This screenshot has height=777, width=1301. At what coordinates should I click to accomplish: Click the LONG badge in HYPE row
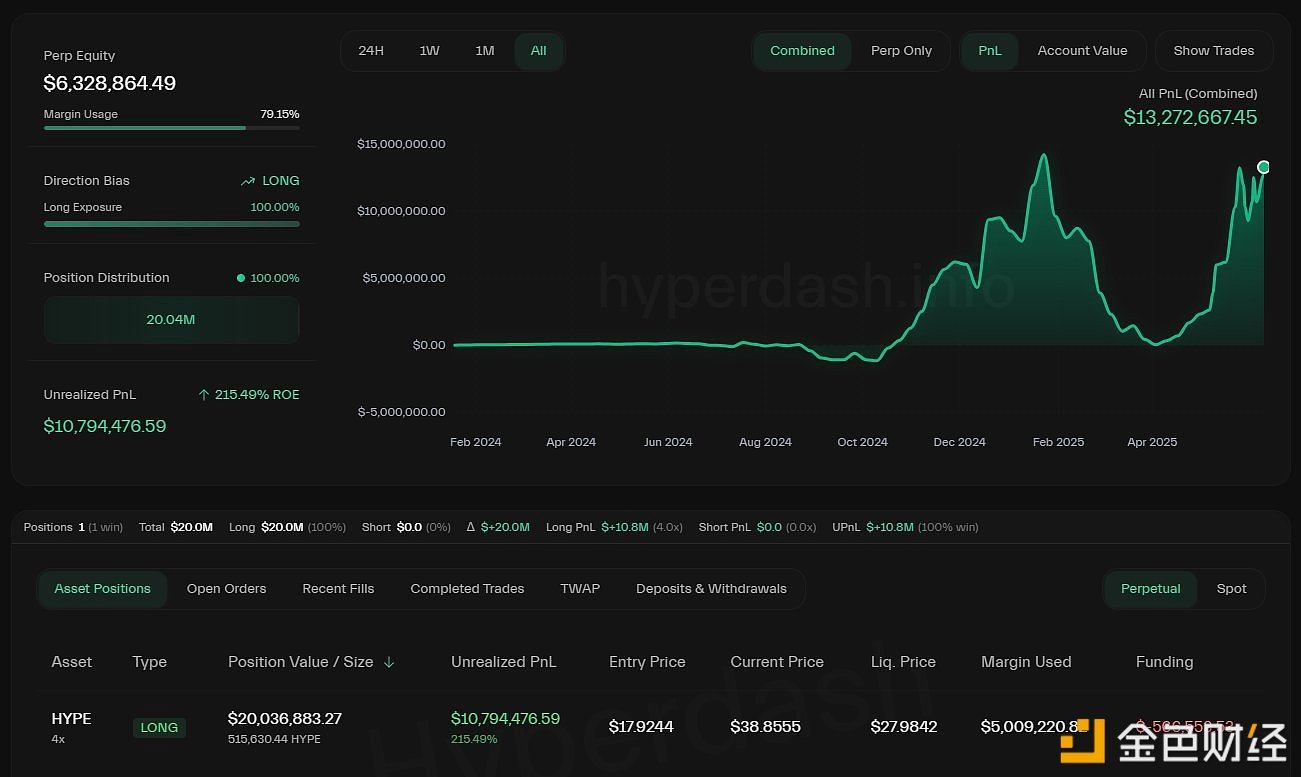click(x=159, y=728)
